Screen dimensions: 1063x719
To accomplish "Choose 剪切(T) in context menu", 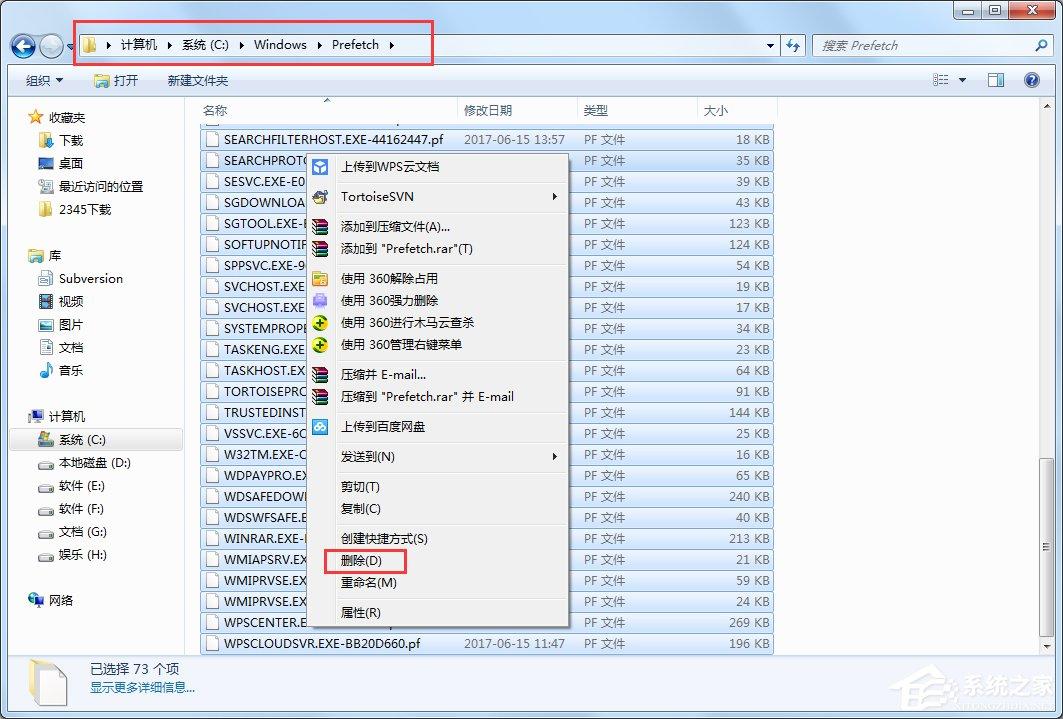I will point(439,487).
